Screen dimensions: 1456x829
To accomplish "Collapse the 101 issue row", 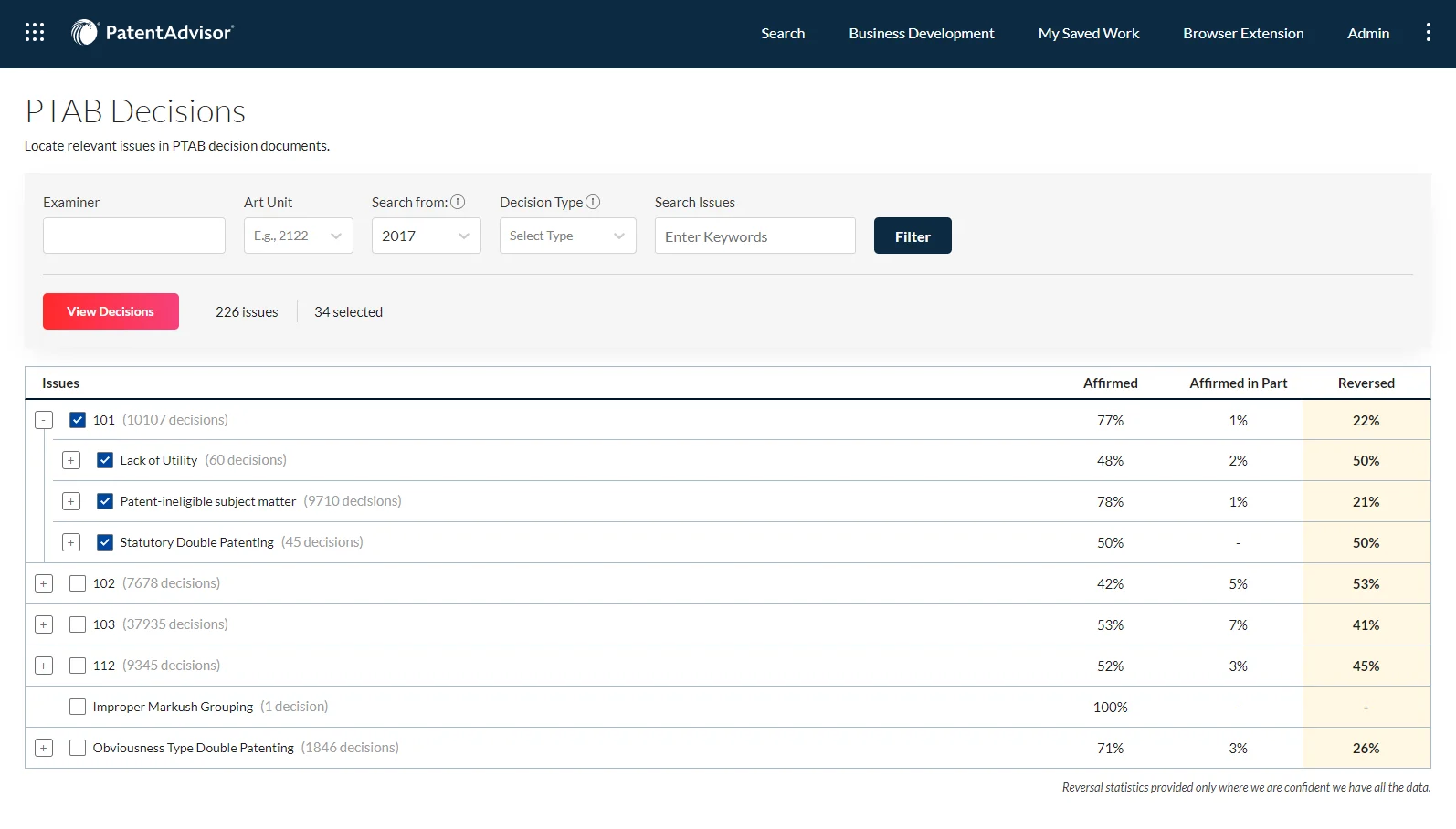I will tap(44, 420).
